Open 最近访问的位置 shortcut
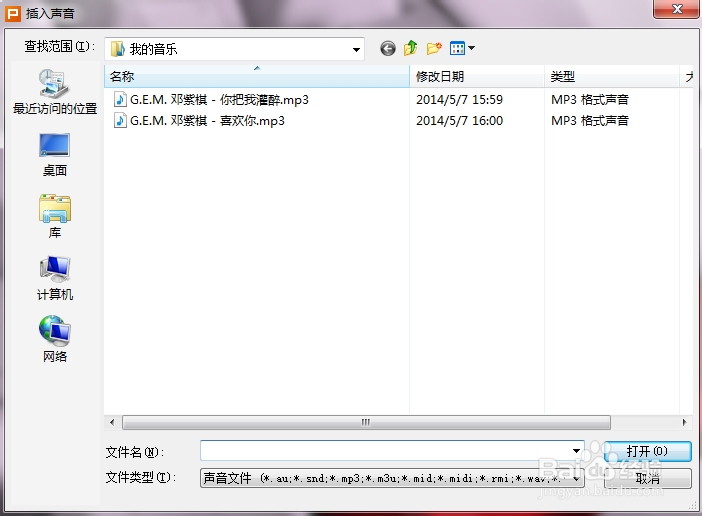The width and height of the screenshot is (702, 516). point(55,92)
